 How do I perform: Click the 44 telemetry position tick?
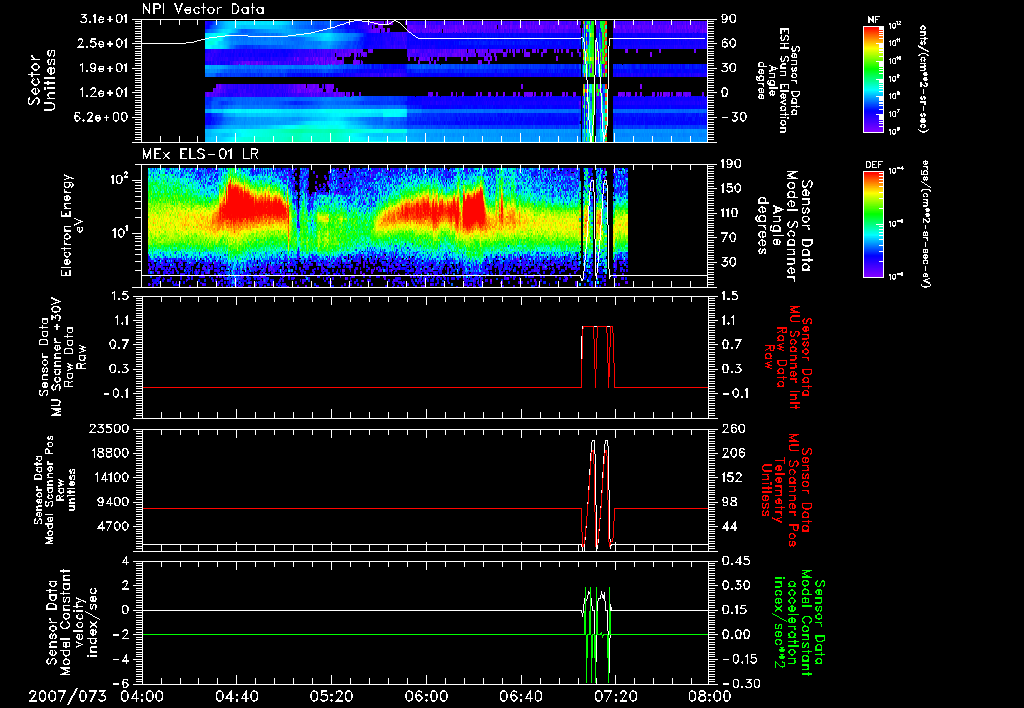tap(728, 526)
